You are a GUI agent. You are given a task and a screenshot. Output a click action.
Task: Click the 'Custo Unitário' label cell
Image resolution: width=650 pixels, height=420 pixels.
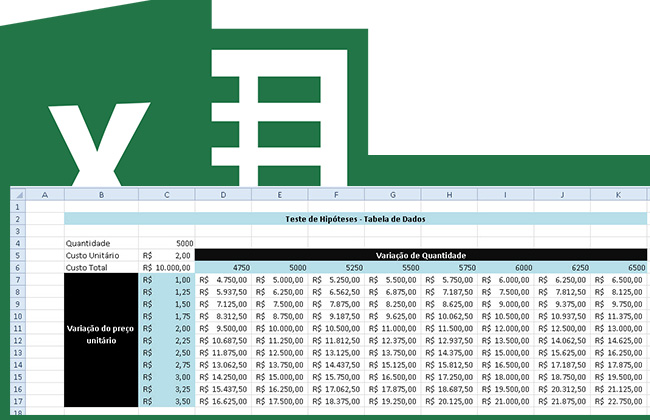click(x=101, y=255)
